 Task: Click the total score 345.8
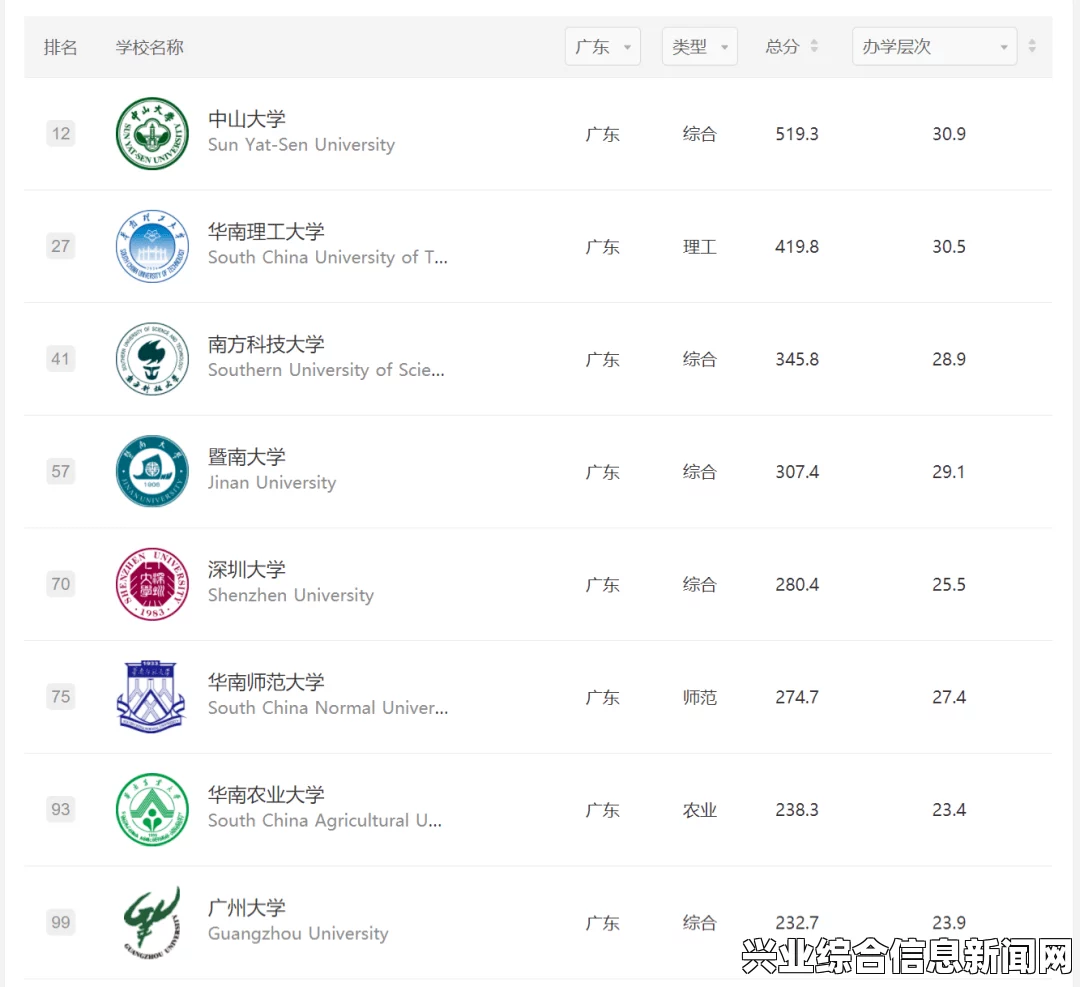797,359
